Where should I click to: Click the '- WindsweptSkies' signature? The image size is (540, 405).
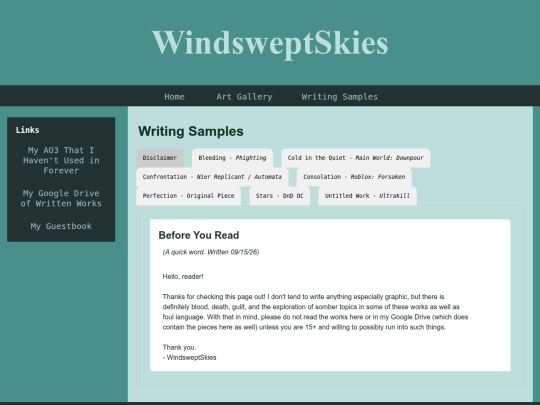click(x=189, y=357)
